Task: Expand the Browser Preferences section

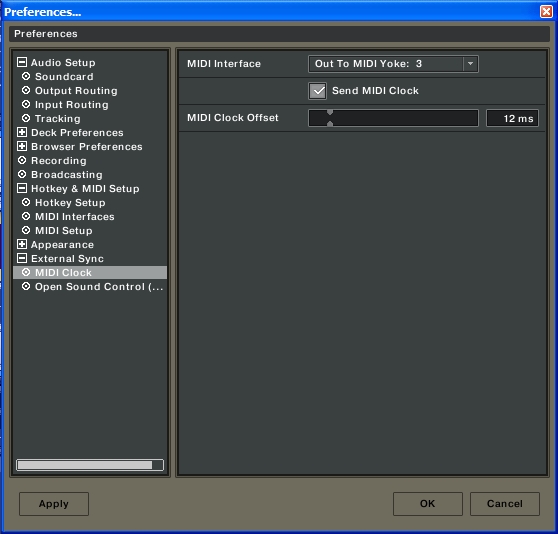Action: pos(22,146)
